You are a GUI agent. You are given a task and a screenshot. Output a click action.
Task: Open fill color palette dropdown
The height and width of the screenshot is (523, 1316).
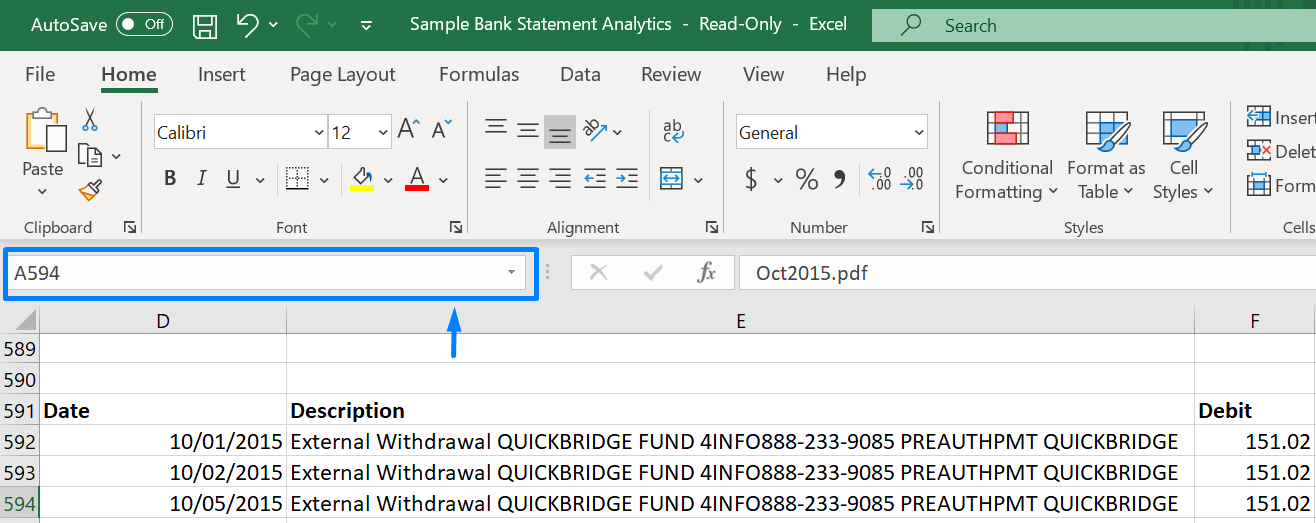pyautogui.click(x=388, y=180)
